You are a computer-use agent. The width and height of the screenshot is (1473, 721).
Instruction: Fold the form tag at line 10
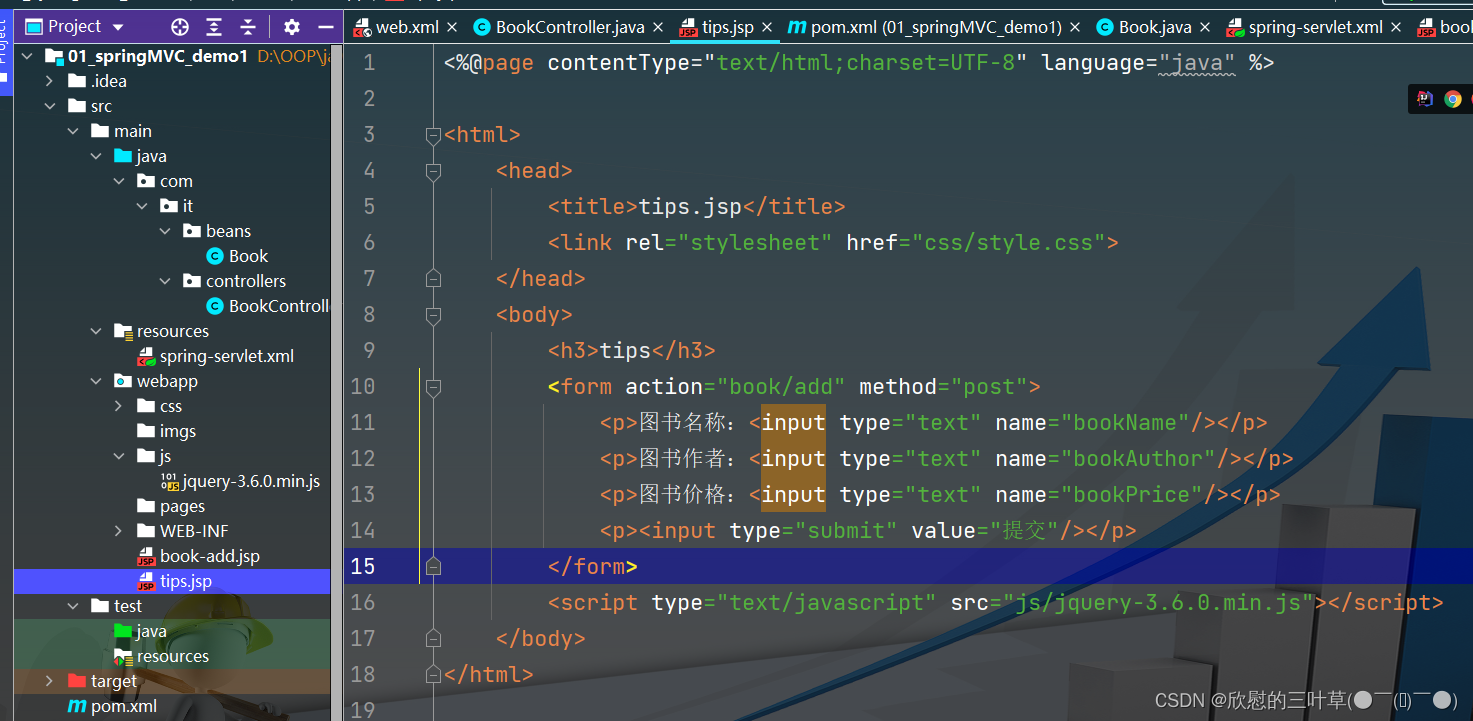433,386
